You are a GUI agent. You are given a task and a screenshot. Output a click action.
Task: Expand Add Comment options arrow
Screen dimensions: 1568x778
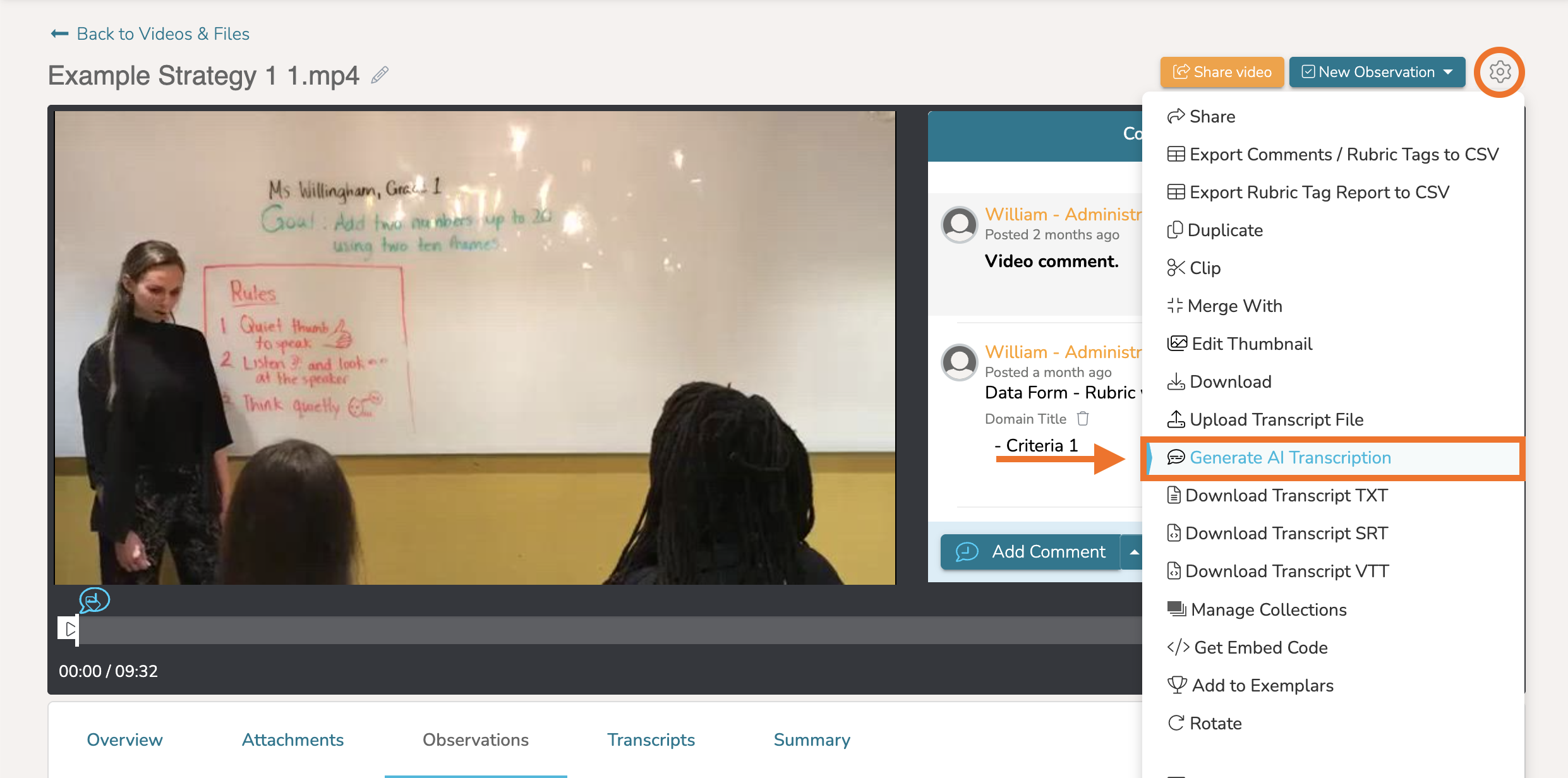[x=1134, y=552]
